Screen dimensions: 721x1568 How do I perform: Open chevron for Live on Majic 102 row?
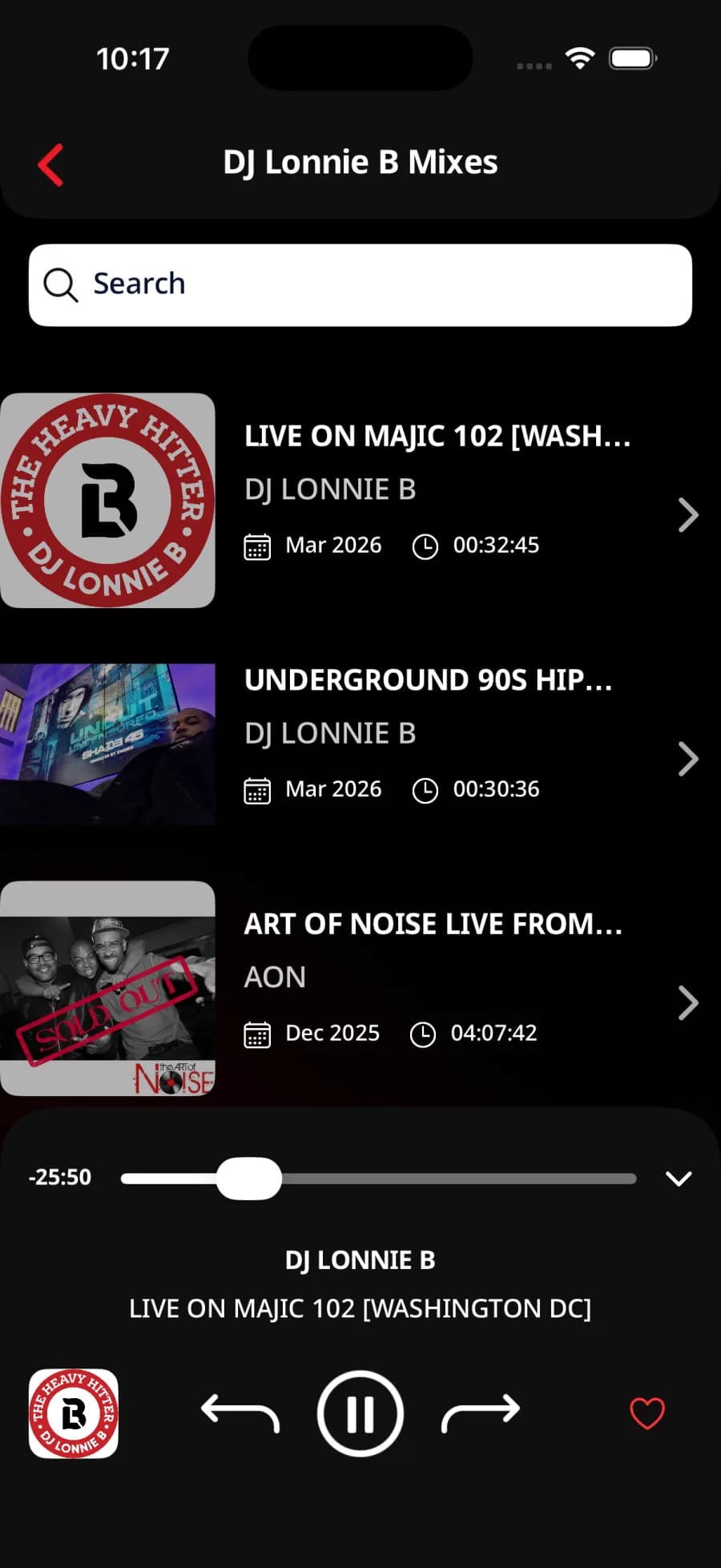(x=688, y=515)
